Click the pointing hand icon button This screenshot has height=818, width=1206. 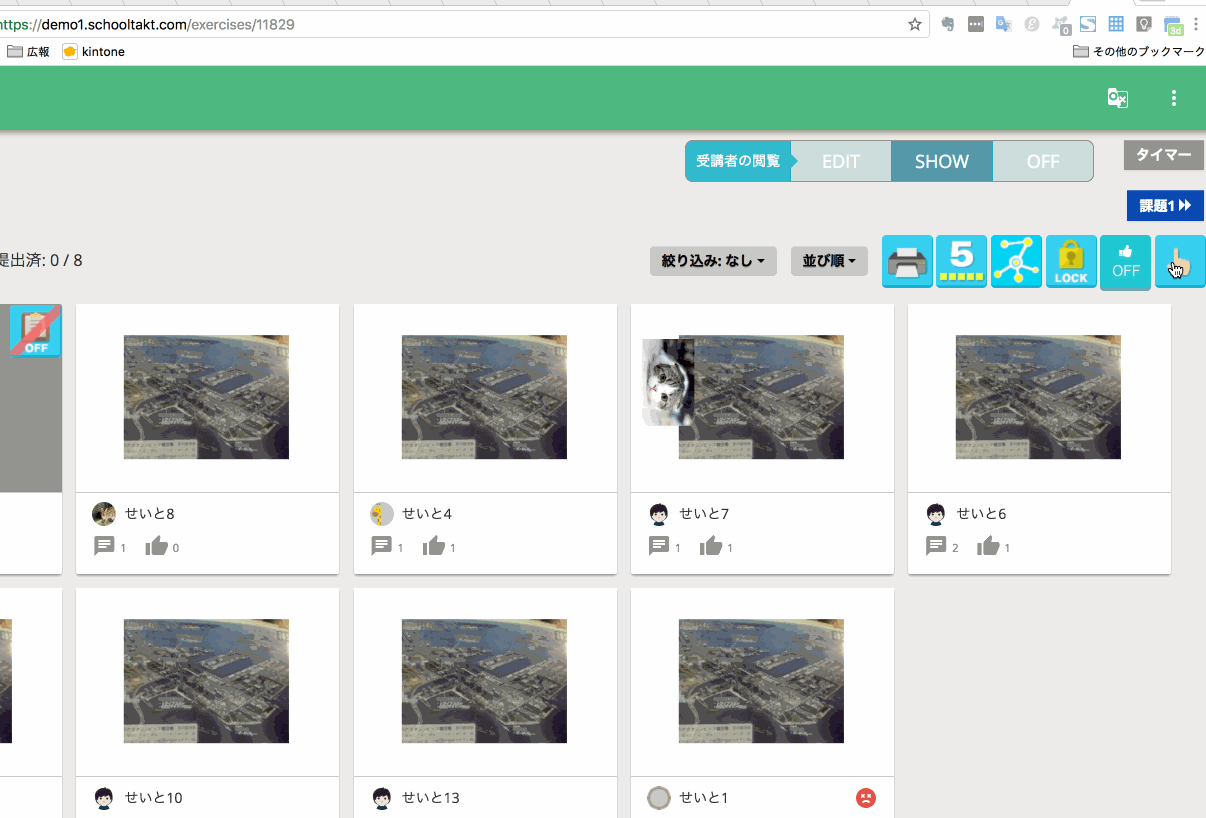1180,262
